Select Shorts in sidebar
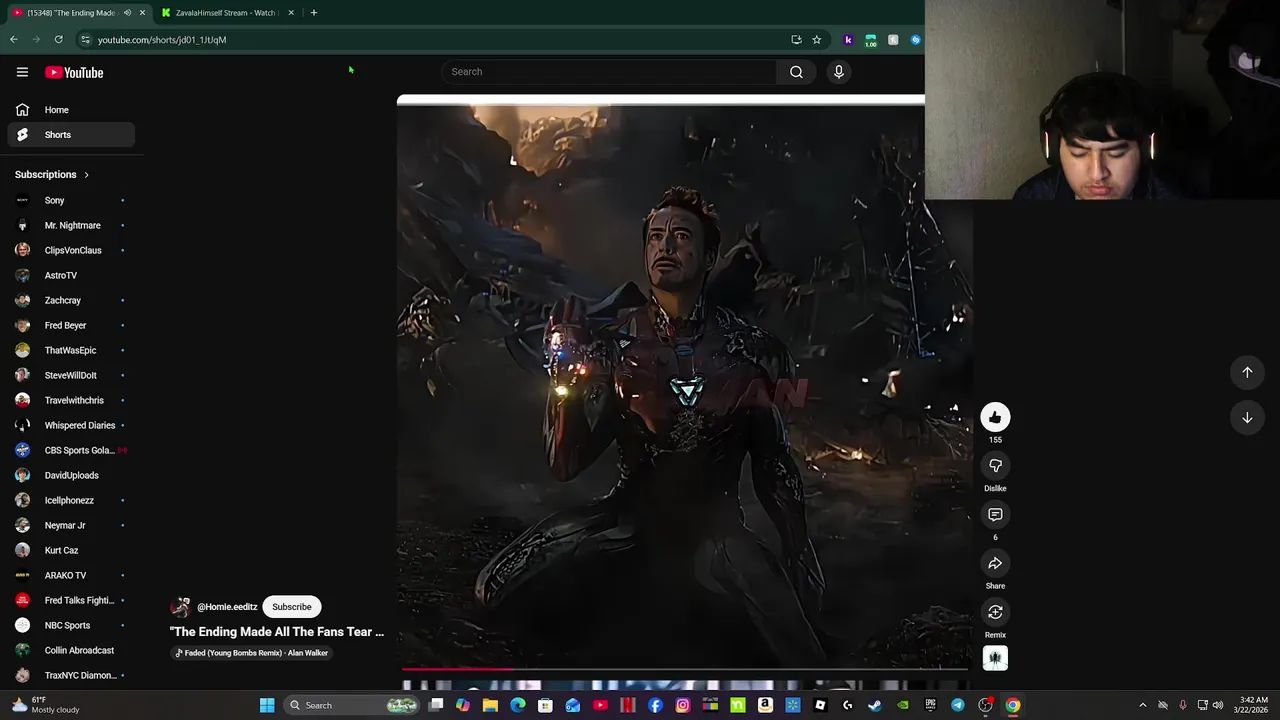The width and height of the screenshot is (1280, 720). [71, 135]
